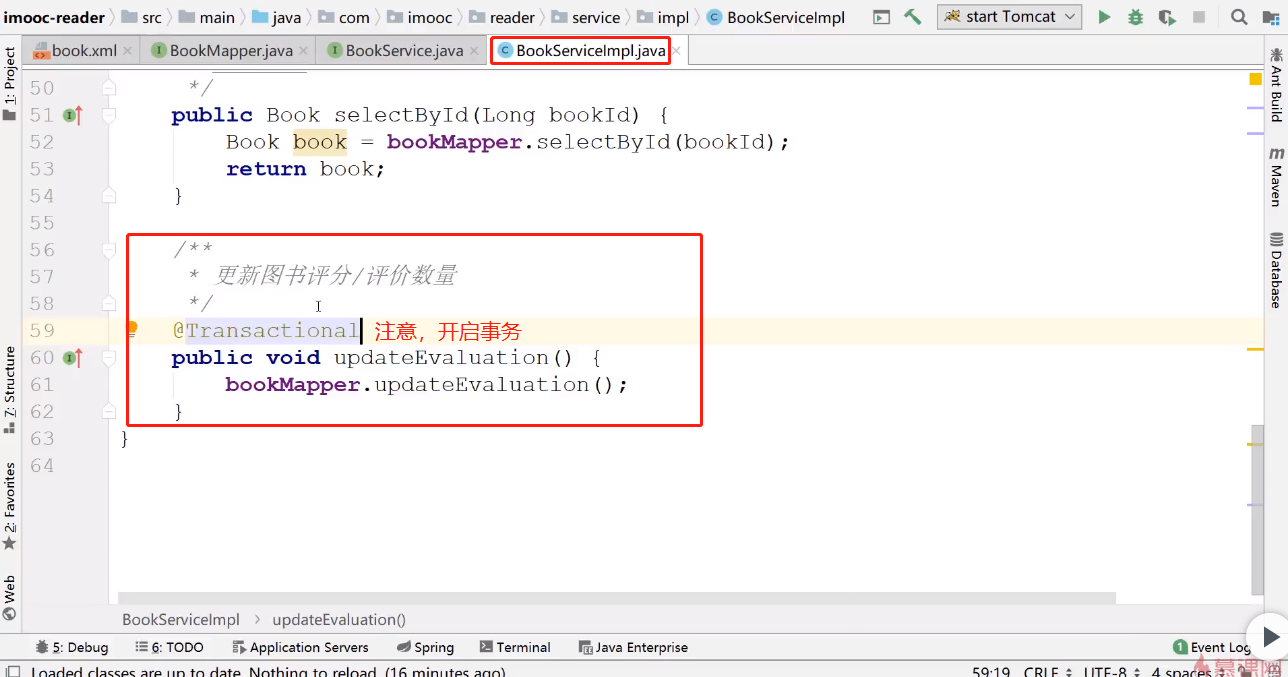1288x677 pixels.
Task: Collapse the Javadoc comment fold at line 56
Action: (x=109, y=249)
